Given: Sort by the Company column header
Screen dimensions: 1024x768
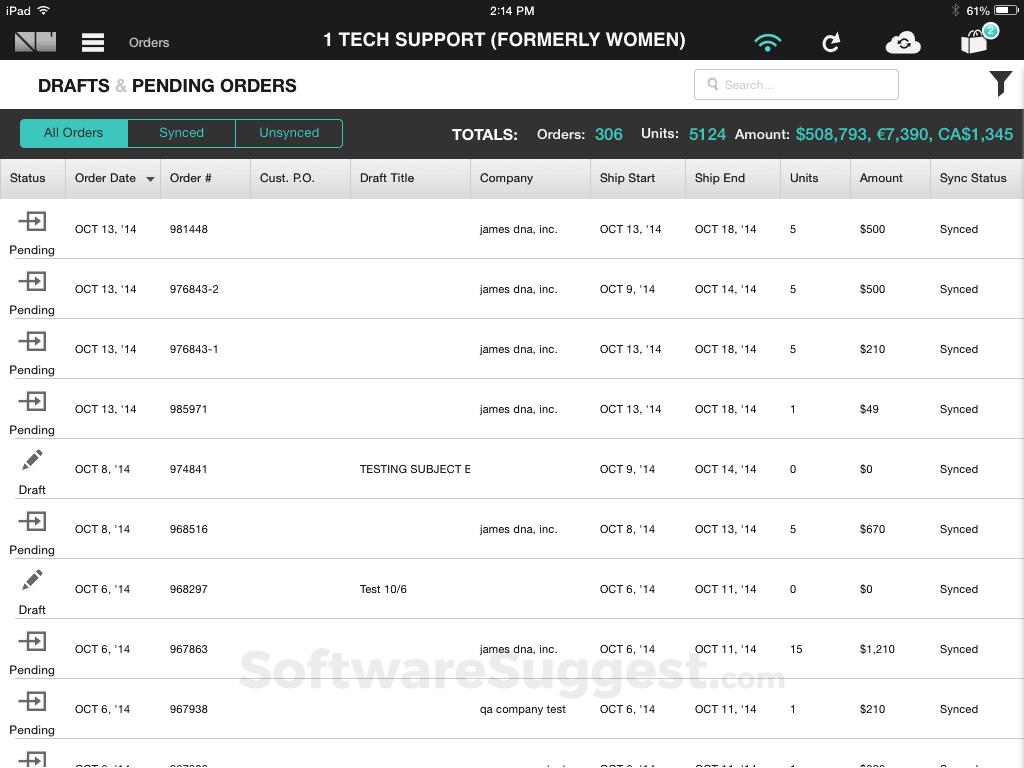Looking at the screenshot, I should (x=506, y=178).
